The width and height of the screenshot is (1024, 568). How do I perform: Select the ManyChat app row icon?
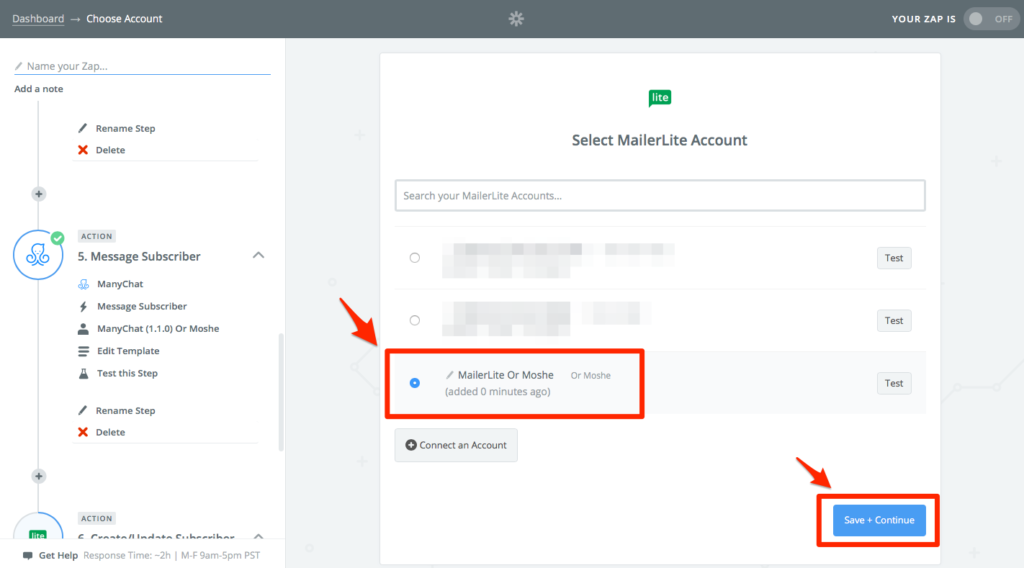tap(84, 284)
